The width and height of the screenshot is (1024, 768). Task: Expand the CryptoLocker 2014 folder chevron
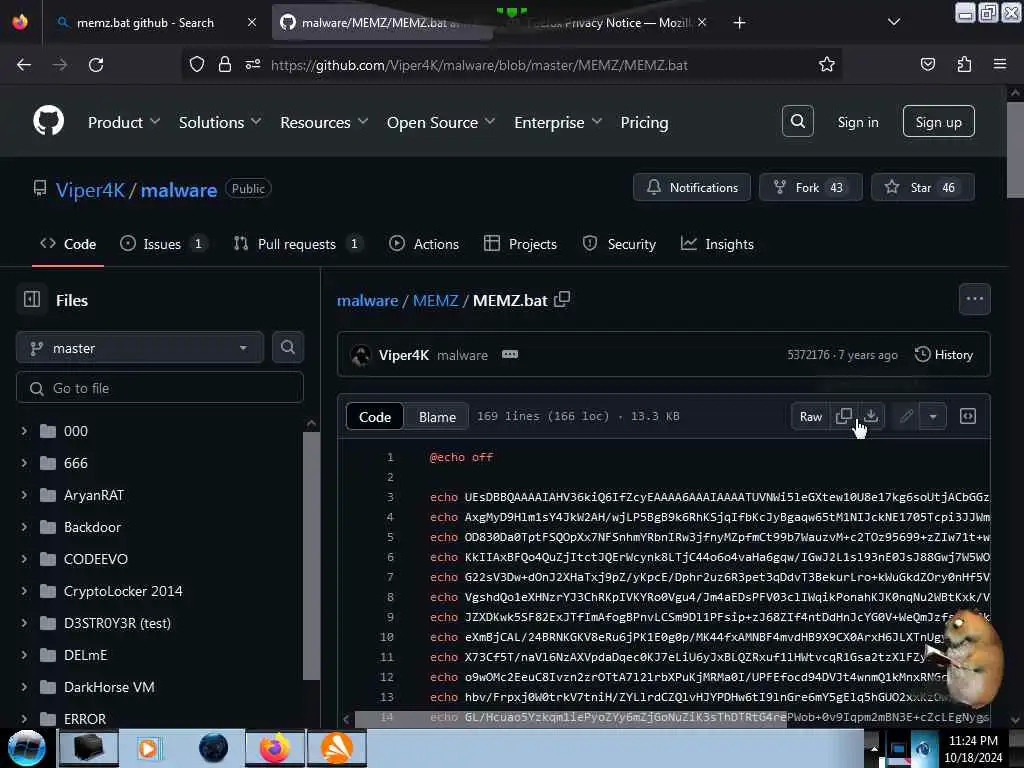(x=24, y=591)
